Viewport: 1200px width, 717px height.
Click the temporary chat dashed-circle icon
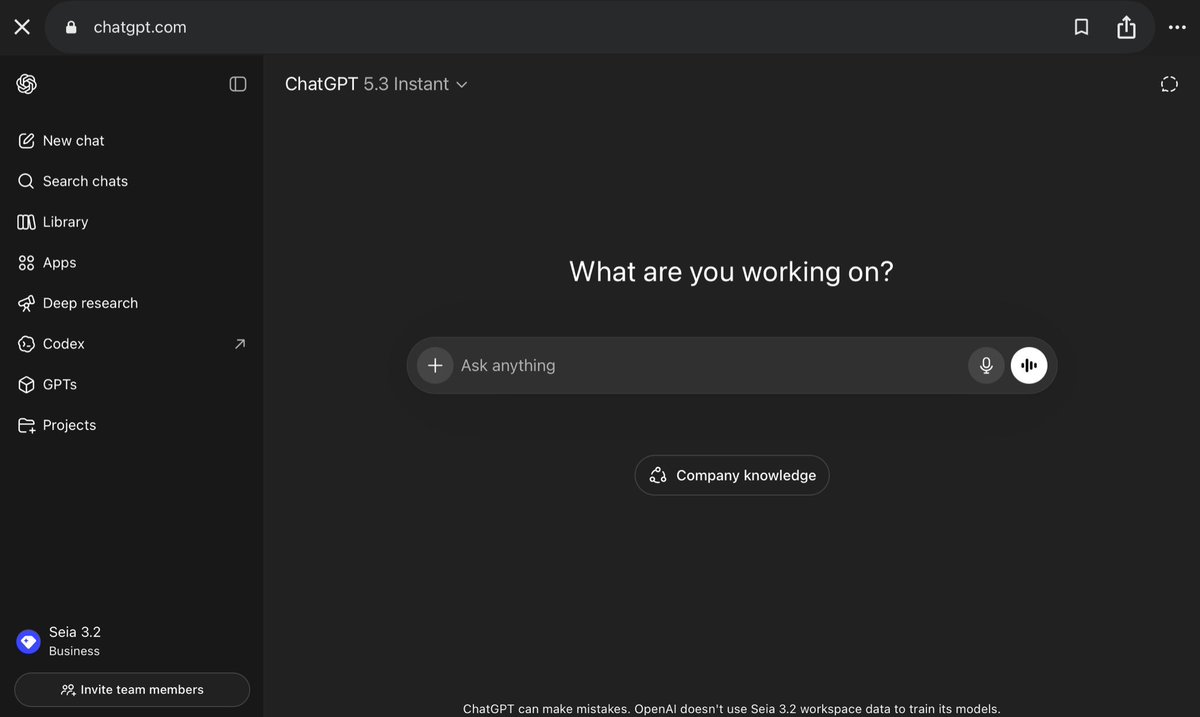tap(1169, 84)
